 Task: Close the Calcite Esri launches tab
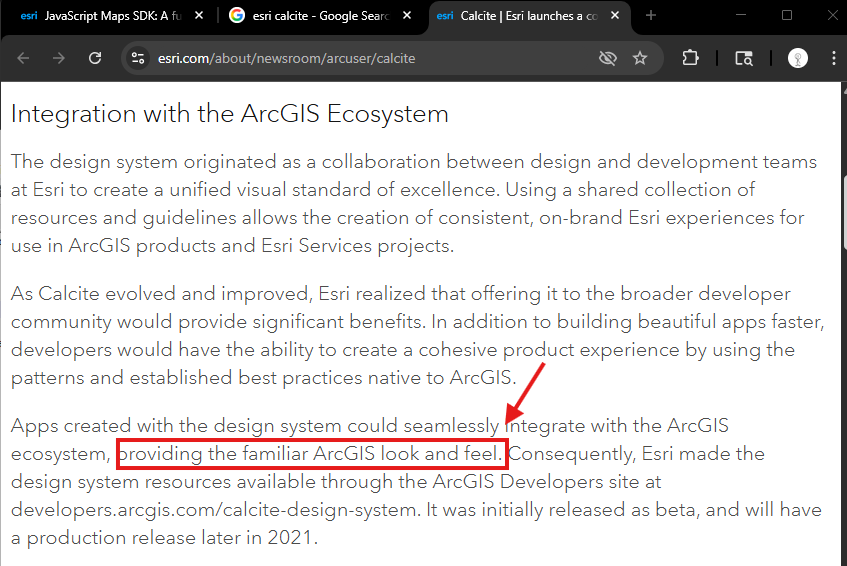click(615, 16)
